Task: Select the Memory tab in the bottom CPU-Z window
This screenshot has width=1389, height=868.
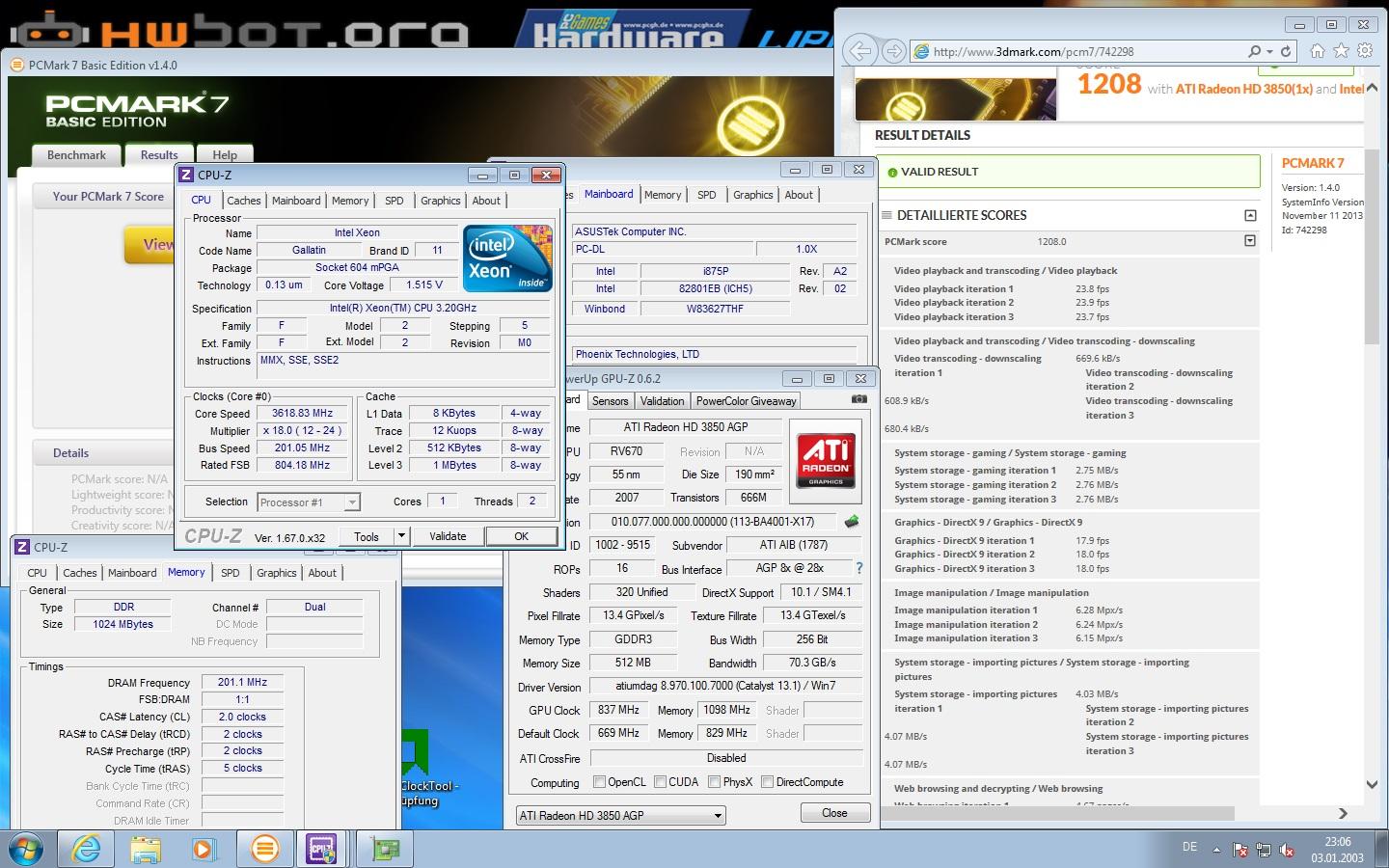Action: 186,572
